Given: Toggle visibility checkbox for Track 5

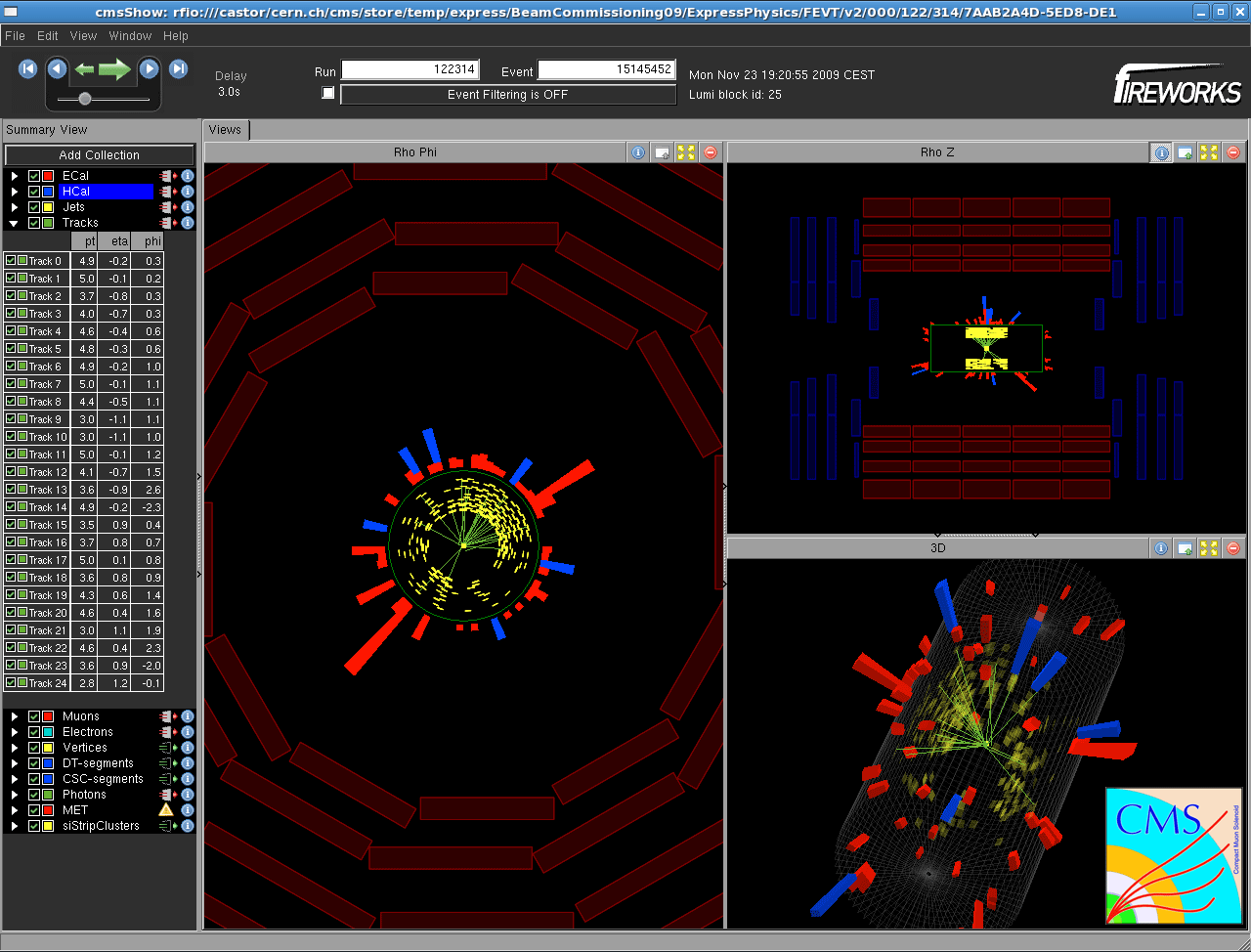Looking at the screenshot, I should click(11, 349).
